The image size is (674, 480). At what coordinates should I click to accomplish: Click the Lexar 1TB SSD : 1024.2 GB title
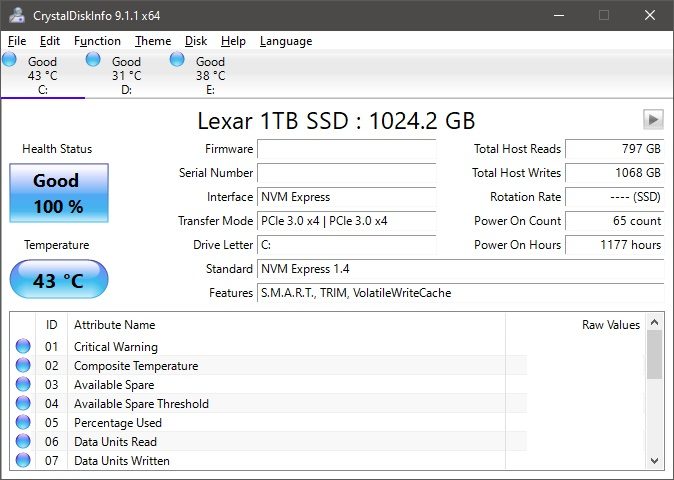pos(336,121)
